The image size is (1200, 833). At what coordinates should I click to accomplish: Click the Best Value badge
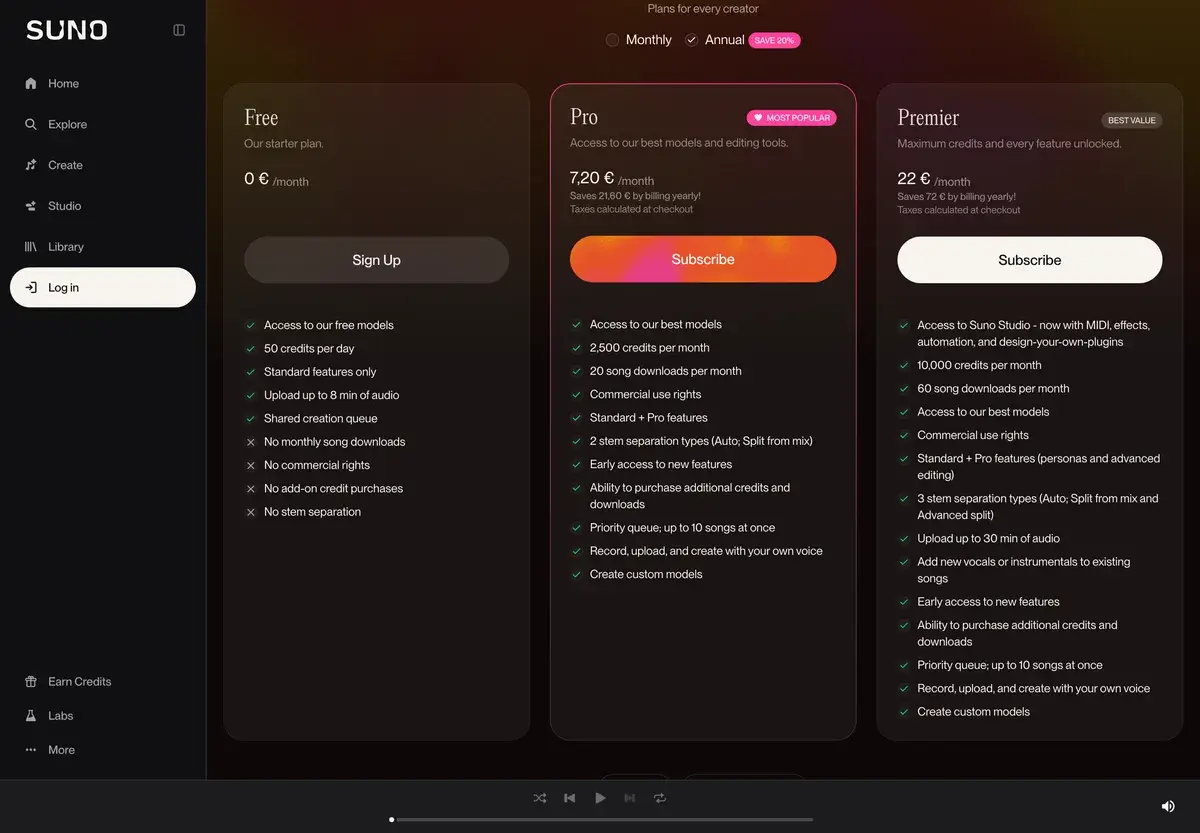tap(1131, 120)
